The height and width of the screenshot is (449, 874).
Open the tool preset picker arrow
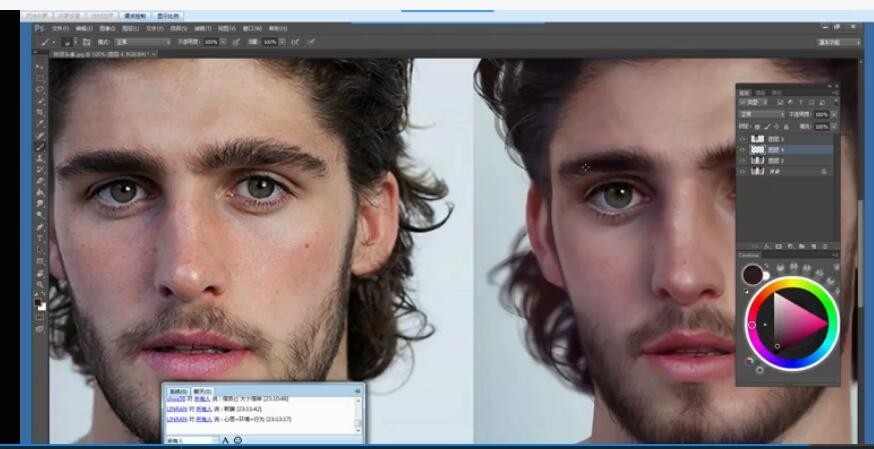[x=53, y=42]
